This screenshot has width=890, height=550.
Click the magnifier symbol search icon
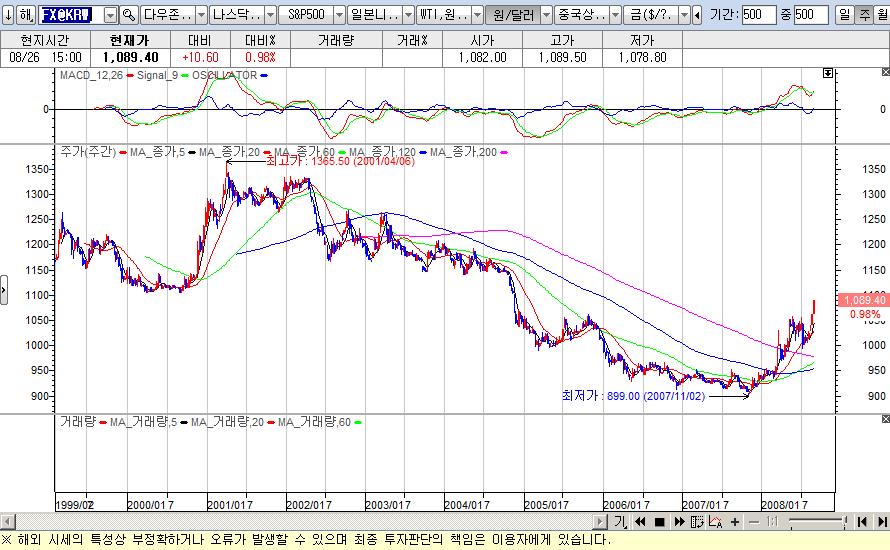click(129, 15)
